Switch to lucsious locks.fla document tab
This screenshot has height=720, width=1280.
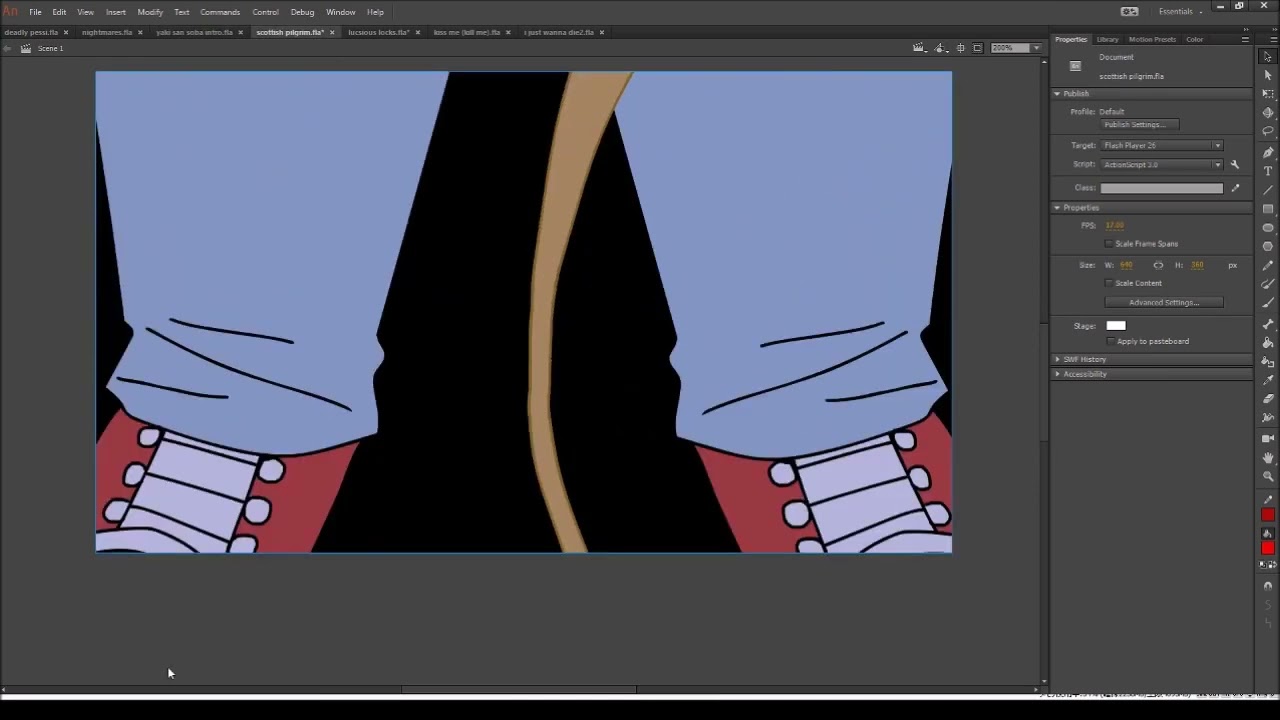[x=378, y=32]
